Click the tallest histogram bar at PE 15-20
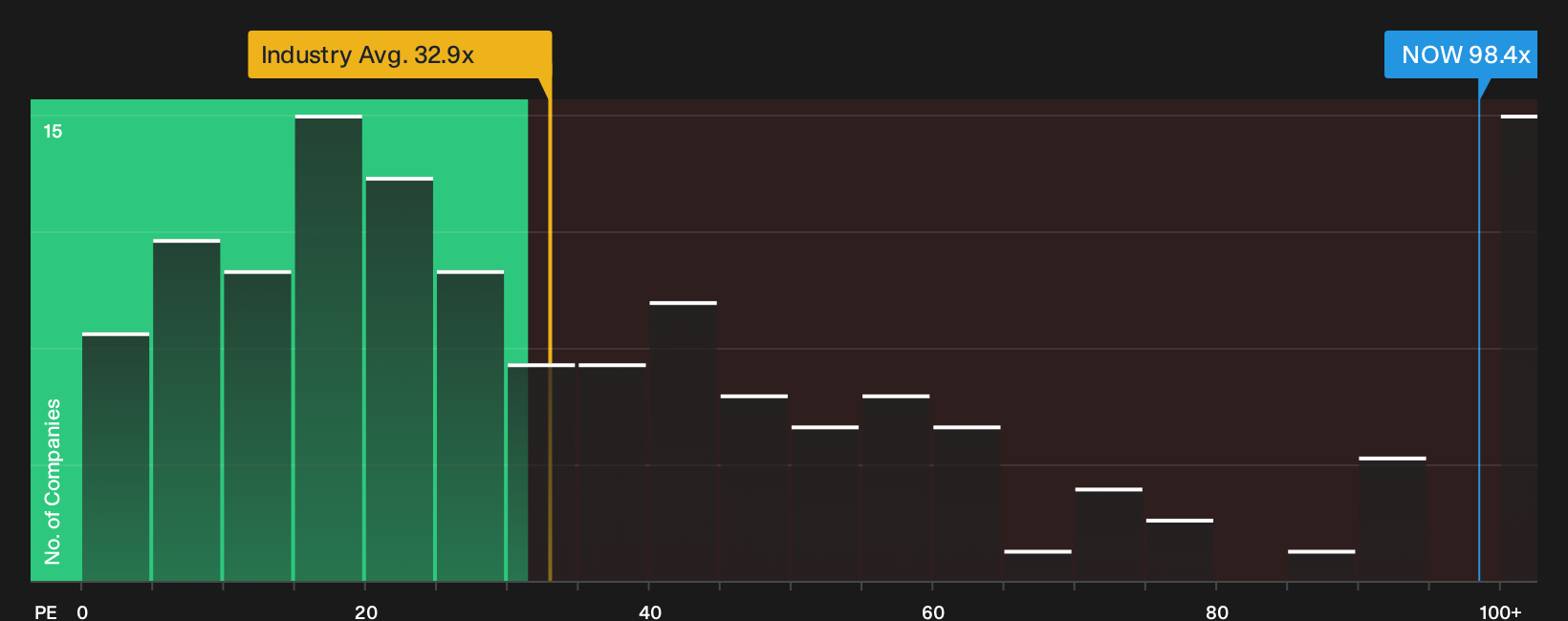This screenshot has width=1568, height=621. click(x=329, y=348)
